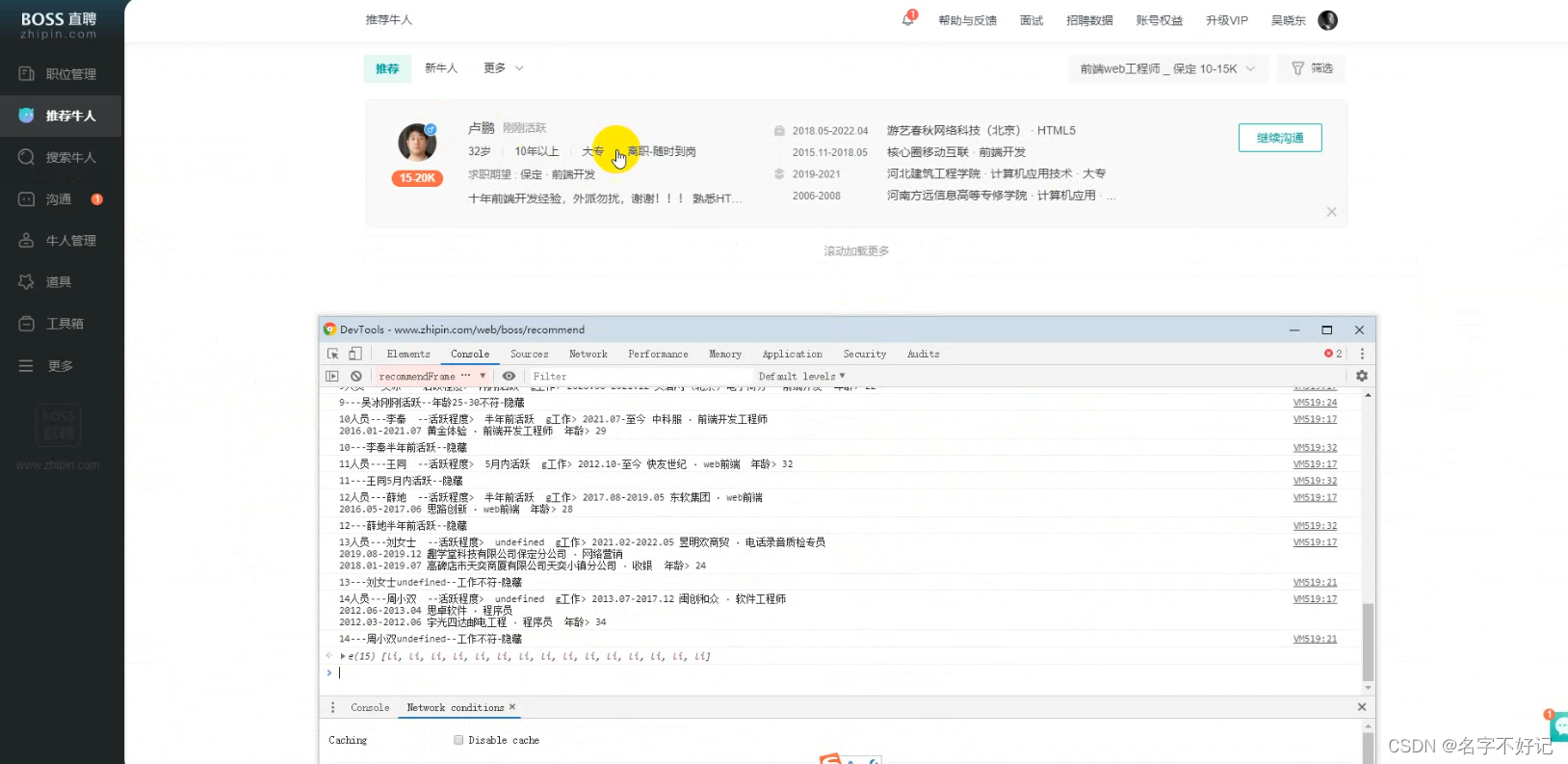
Task: Click the 筛选 filter button
Action: (1312, 68)
